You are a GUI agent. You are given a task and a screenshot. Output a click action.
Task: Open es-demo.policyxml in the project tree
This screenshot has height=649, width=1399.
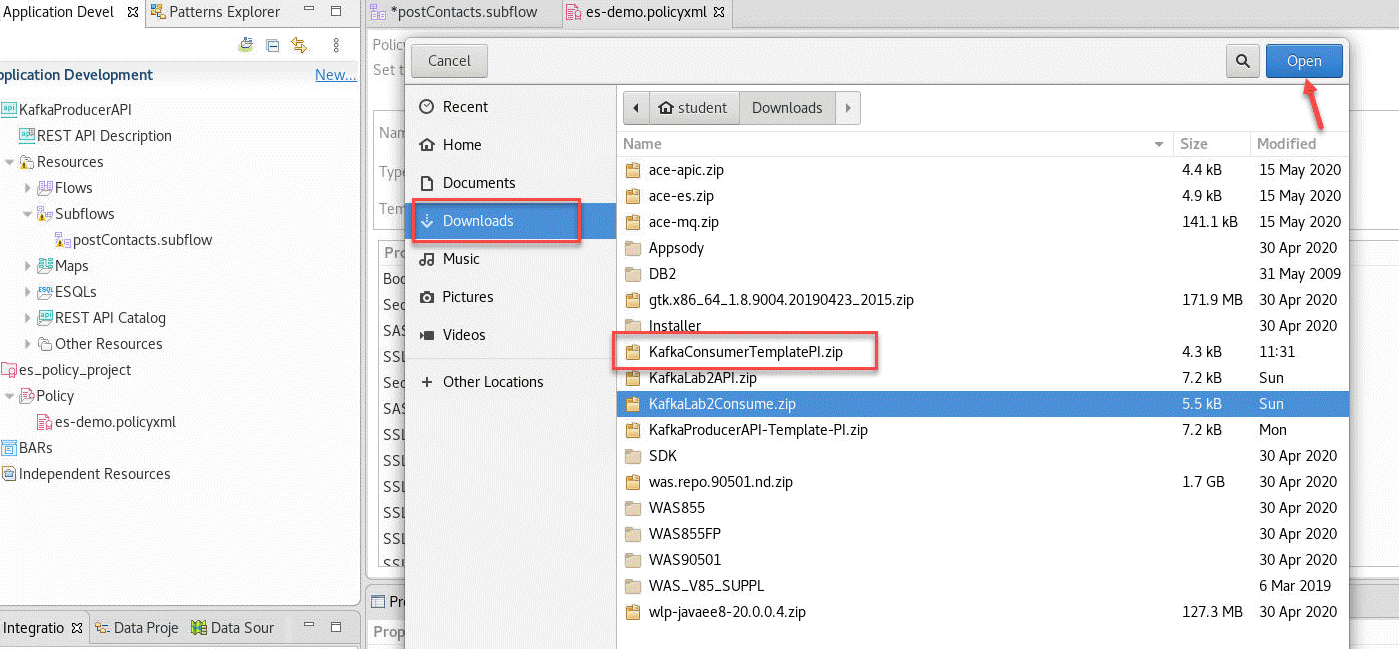pos(115,422)
